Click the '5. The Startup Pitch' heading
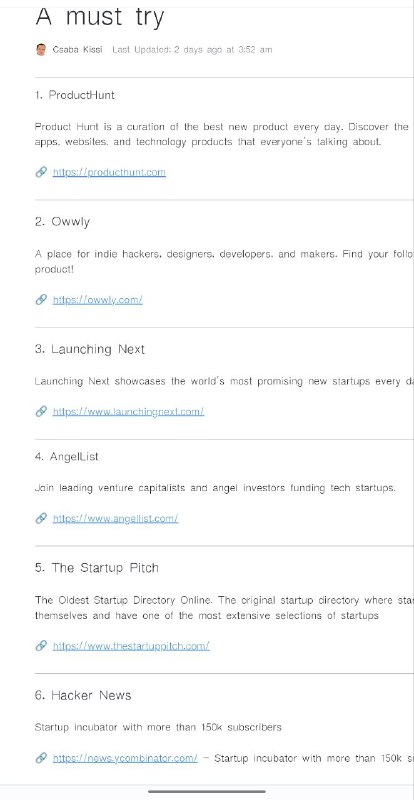The height and width of the screenshot is (800, 414). point(97,568)
